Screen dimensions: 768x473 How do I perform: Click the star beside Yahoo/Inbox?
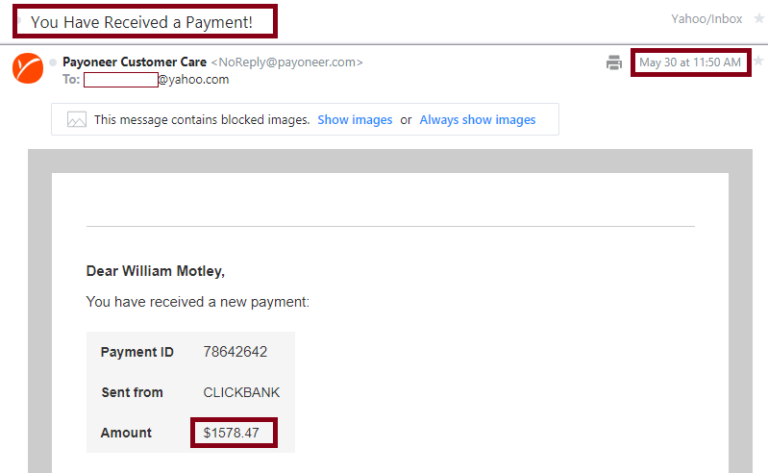[759, 19]
